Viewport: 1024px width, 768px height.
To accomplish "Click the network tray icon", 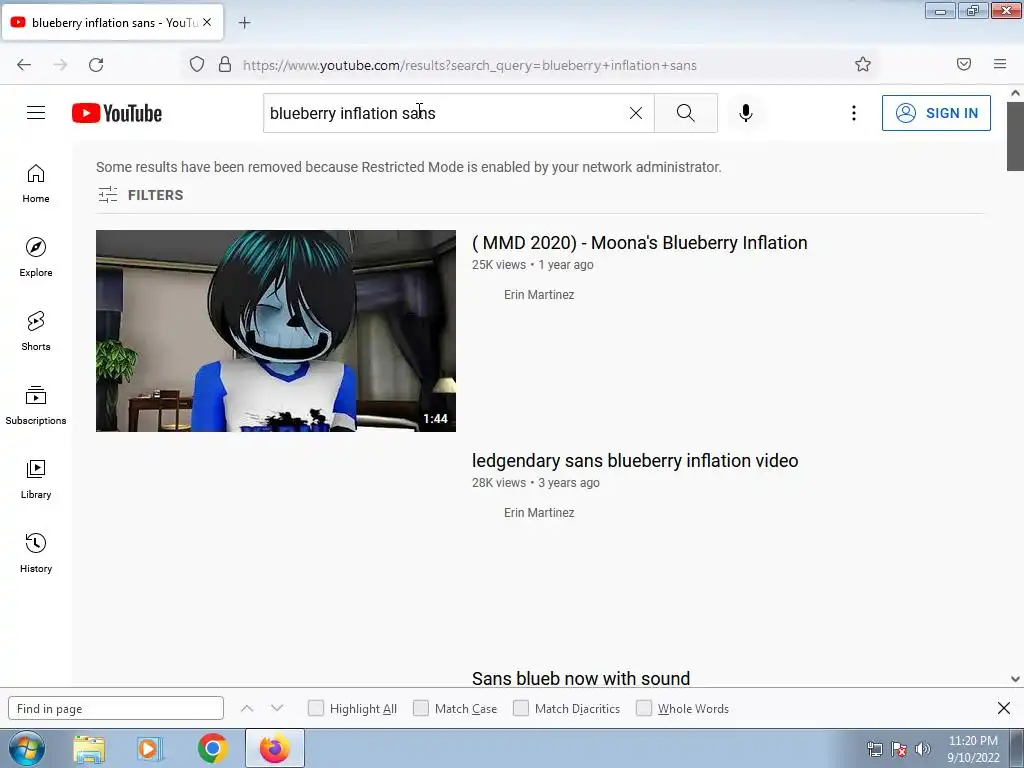I will pos(874,749).
